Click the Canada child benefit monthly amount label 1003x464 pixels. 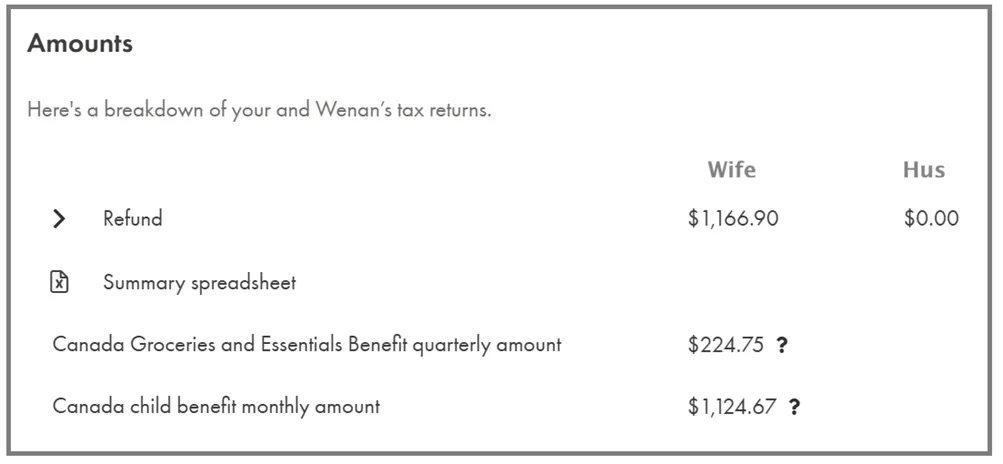point(216,408)
